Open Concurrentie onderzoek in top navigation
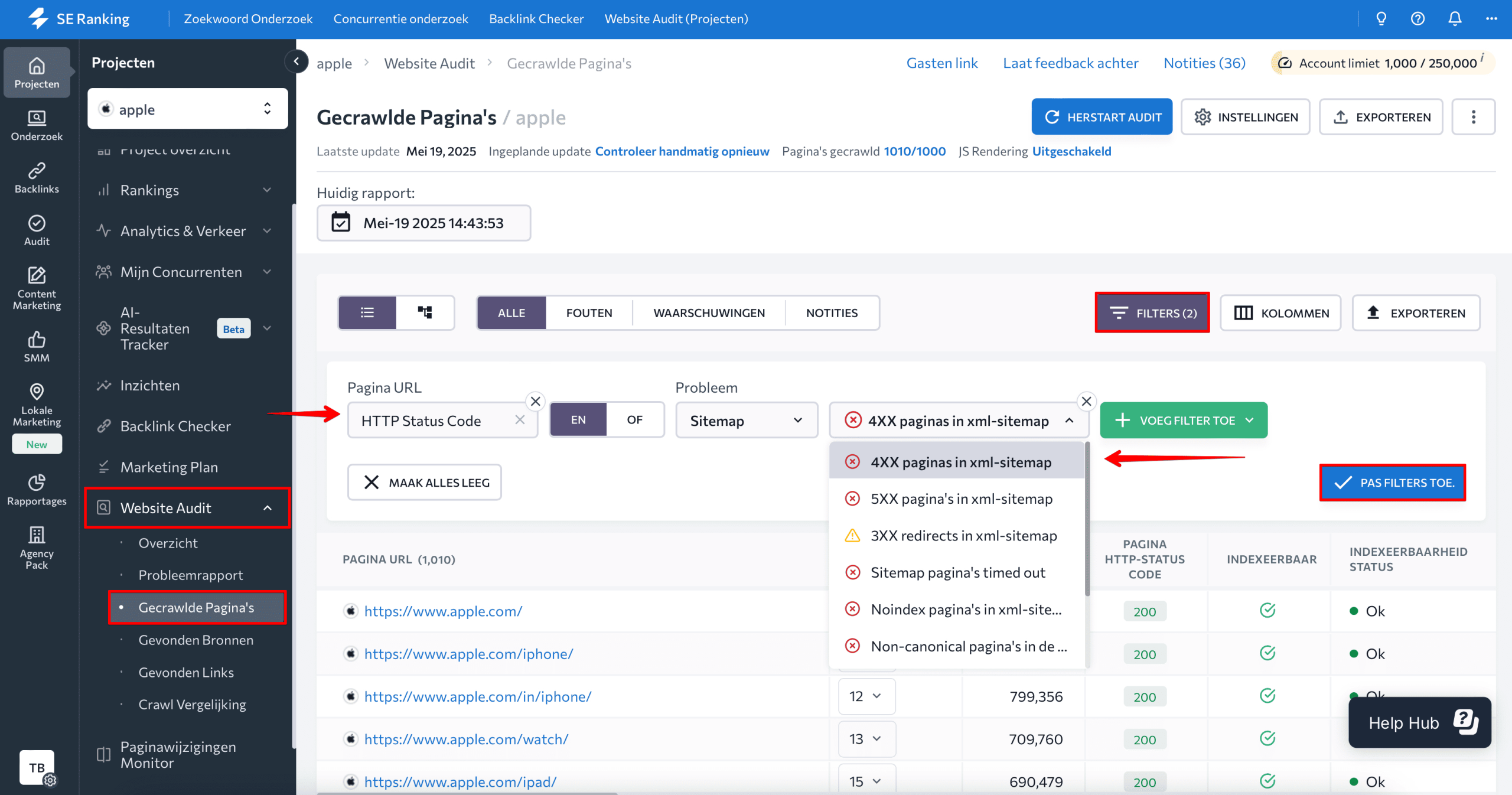Image resolution: width=1512 pixels, height=795 pixels. 400,19
